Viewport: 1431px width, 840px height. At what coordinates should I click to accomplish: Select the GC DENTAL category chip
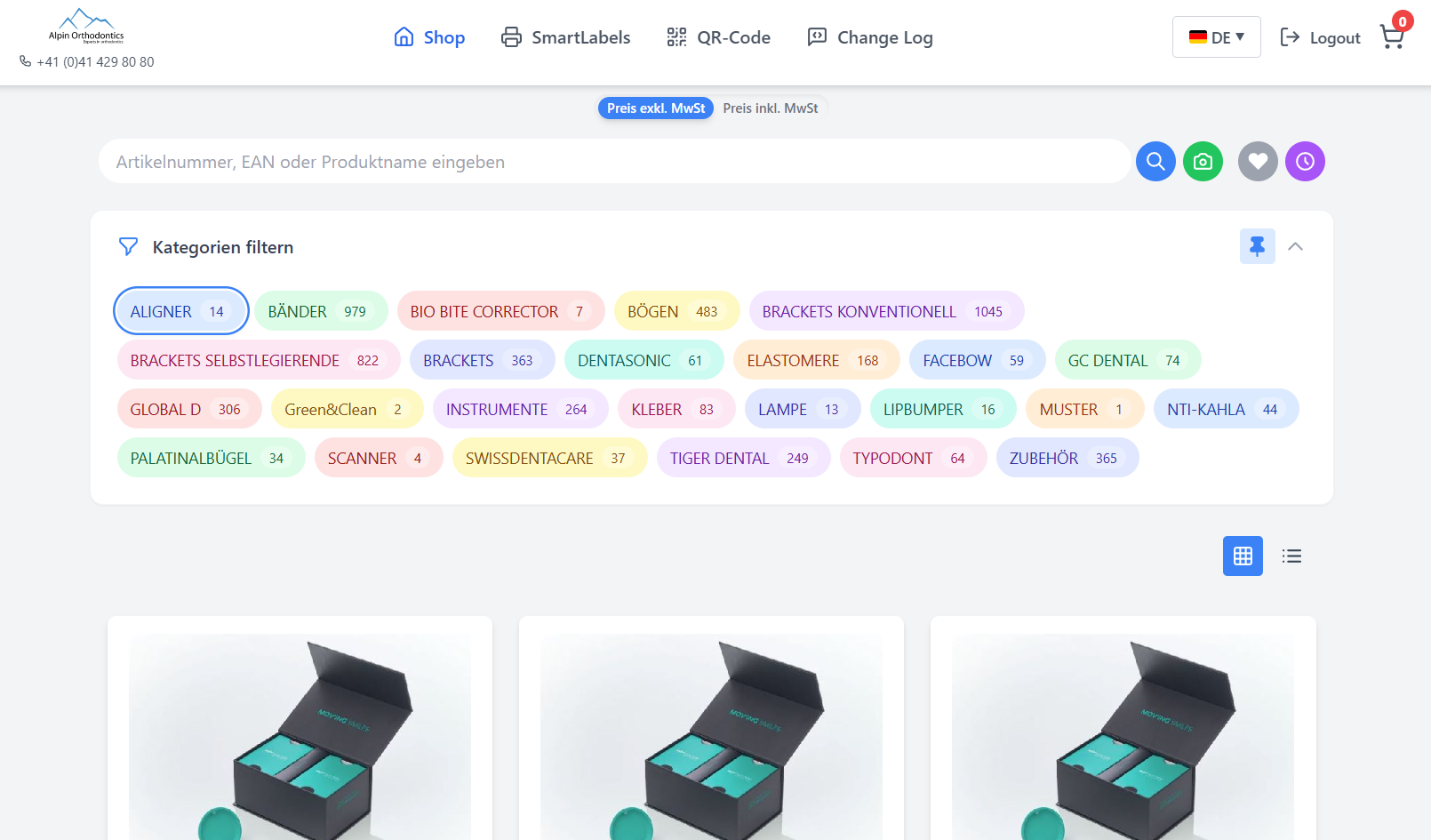(1128, 360)
